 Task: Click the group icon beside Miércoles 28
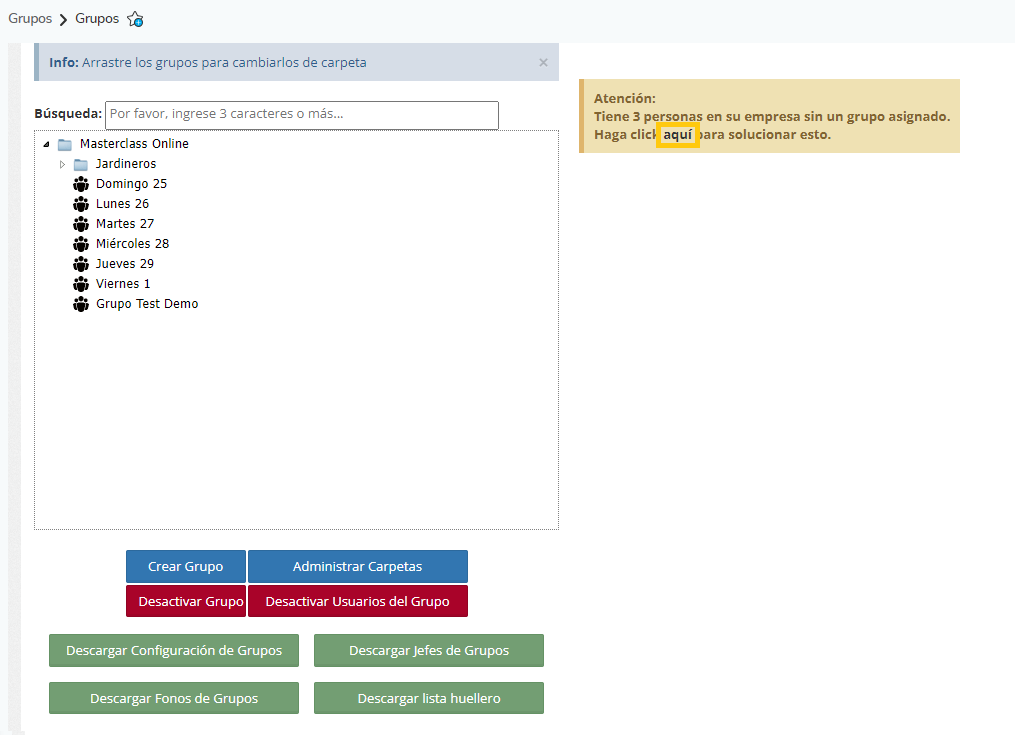[81, 244]
